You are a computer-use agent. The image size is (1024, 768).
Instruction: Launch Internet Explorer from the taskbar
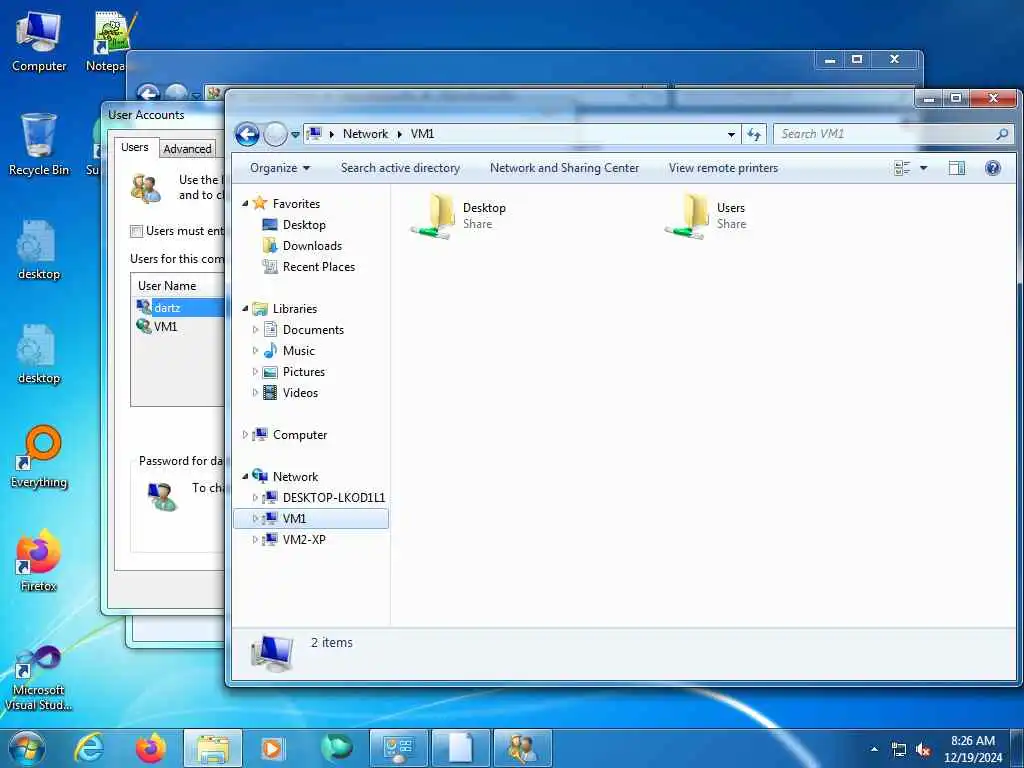(x=89, y=748)
